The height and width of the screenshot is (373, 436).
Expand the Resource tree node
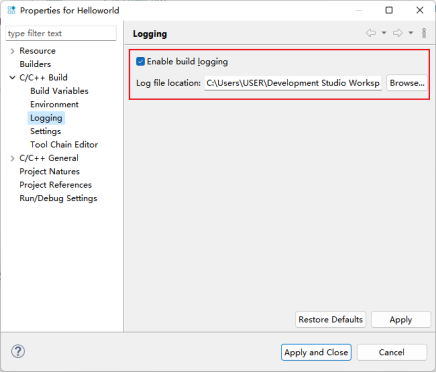pyautogui.click(x=12, y=51)
